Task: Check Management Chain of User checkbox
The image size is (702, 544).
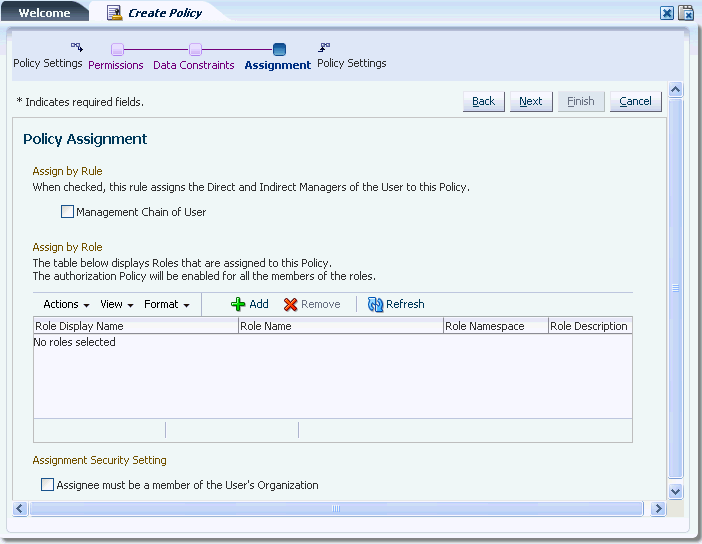Action: [x=67, y=212]
